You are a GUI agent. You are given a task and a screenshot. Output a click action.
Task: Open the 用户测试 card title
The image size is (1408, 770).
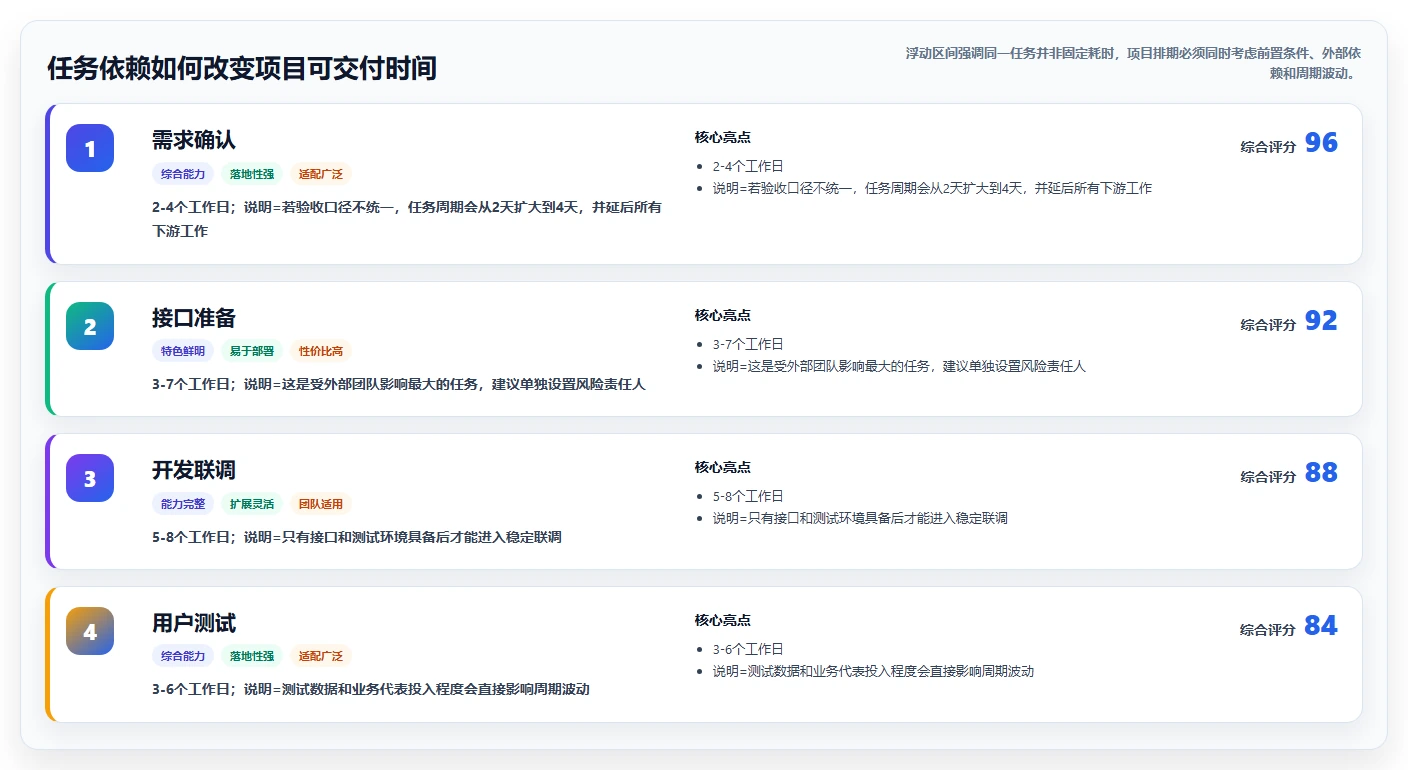point(194,623)
